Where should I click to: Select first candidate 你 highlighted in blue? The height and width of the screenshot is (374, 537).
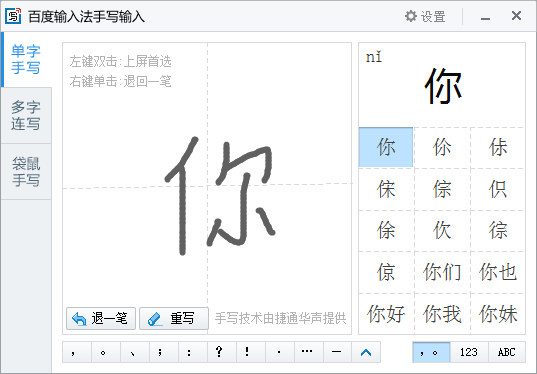[386, 147]
